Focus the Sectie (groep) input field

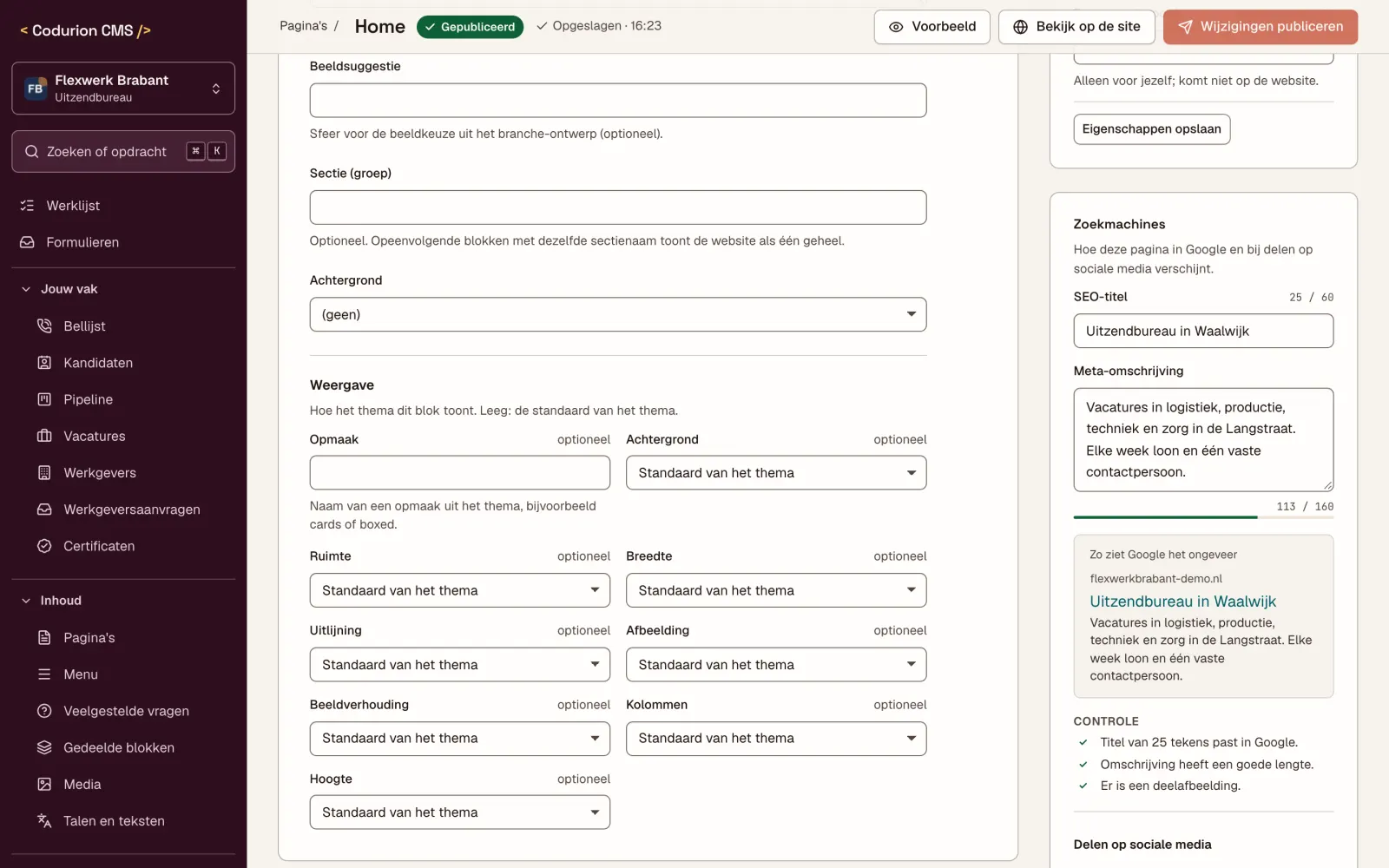[618, 207]
